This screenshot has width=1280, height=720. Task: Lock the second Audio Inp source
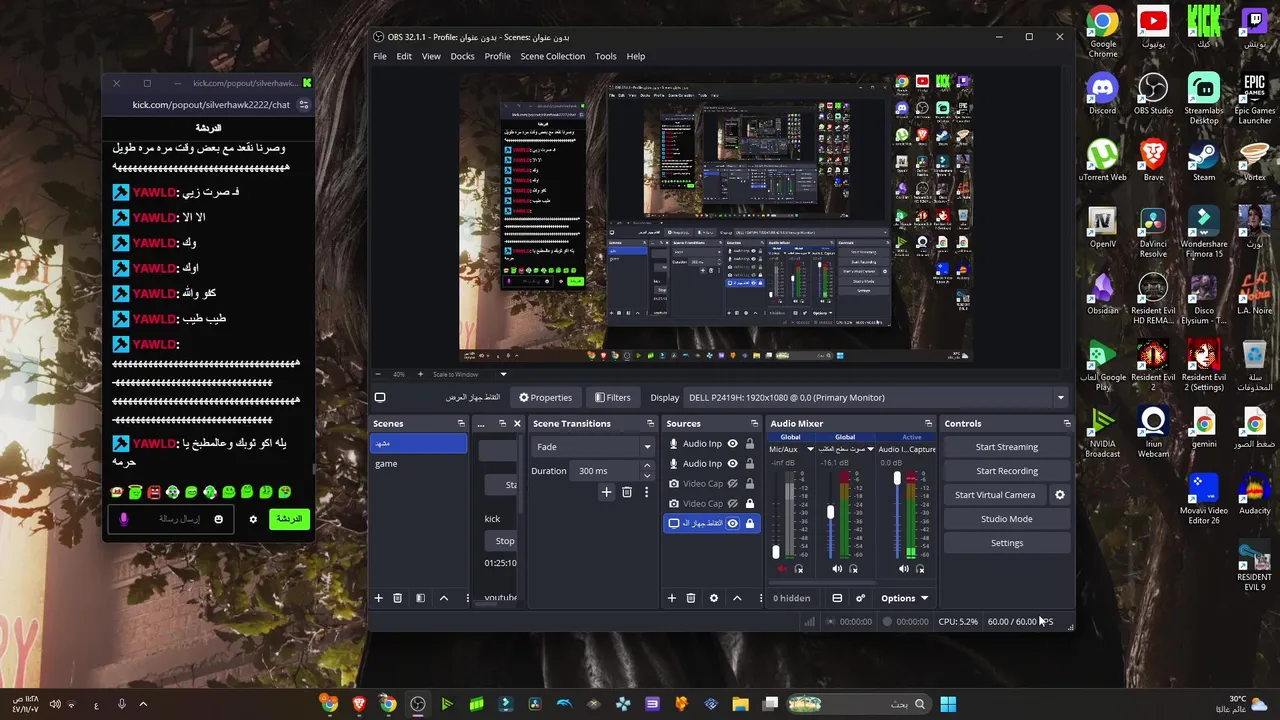click(750, 463)
